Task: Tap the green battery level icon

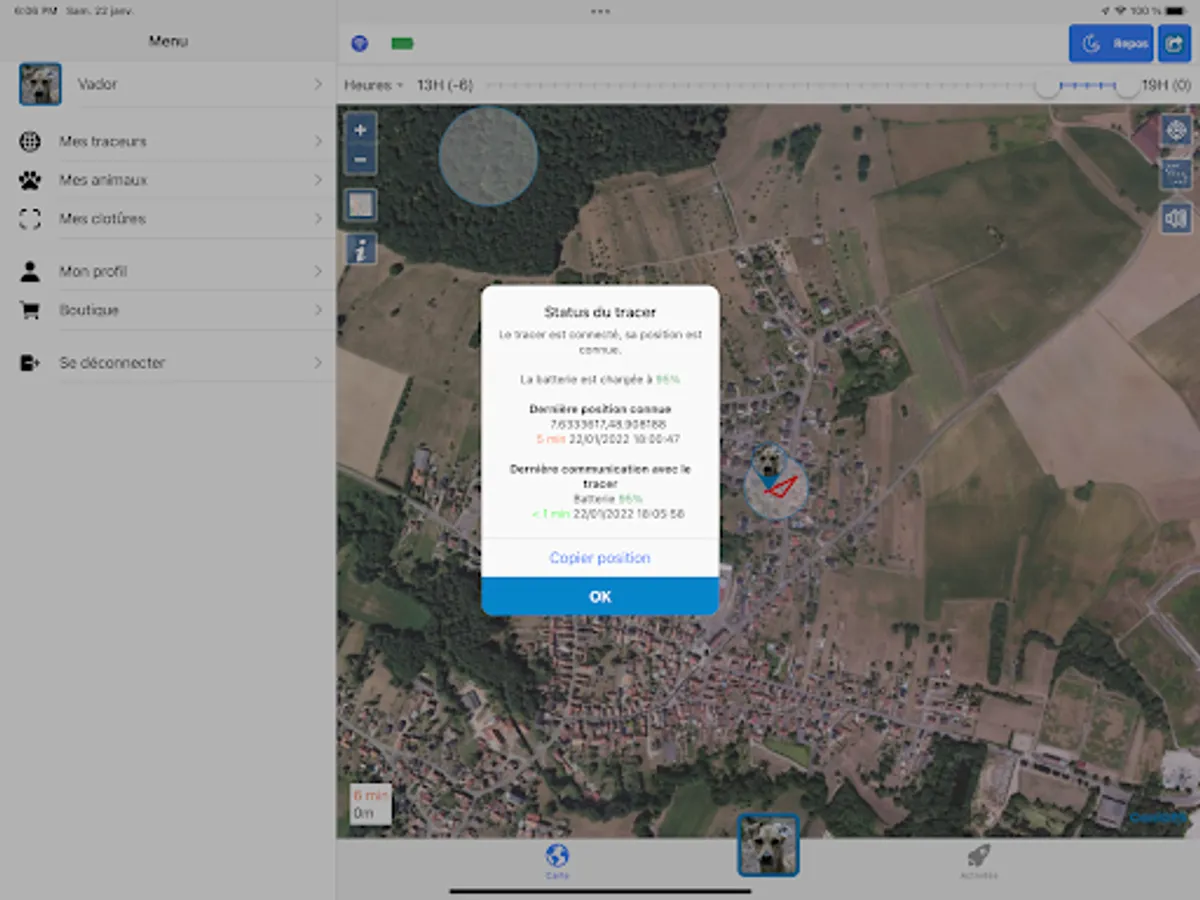Action: point(402,44)
